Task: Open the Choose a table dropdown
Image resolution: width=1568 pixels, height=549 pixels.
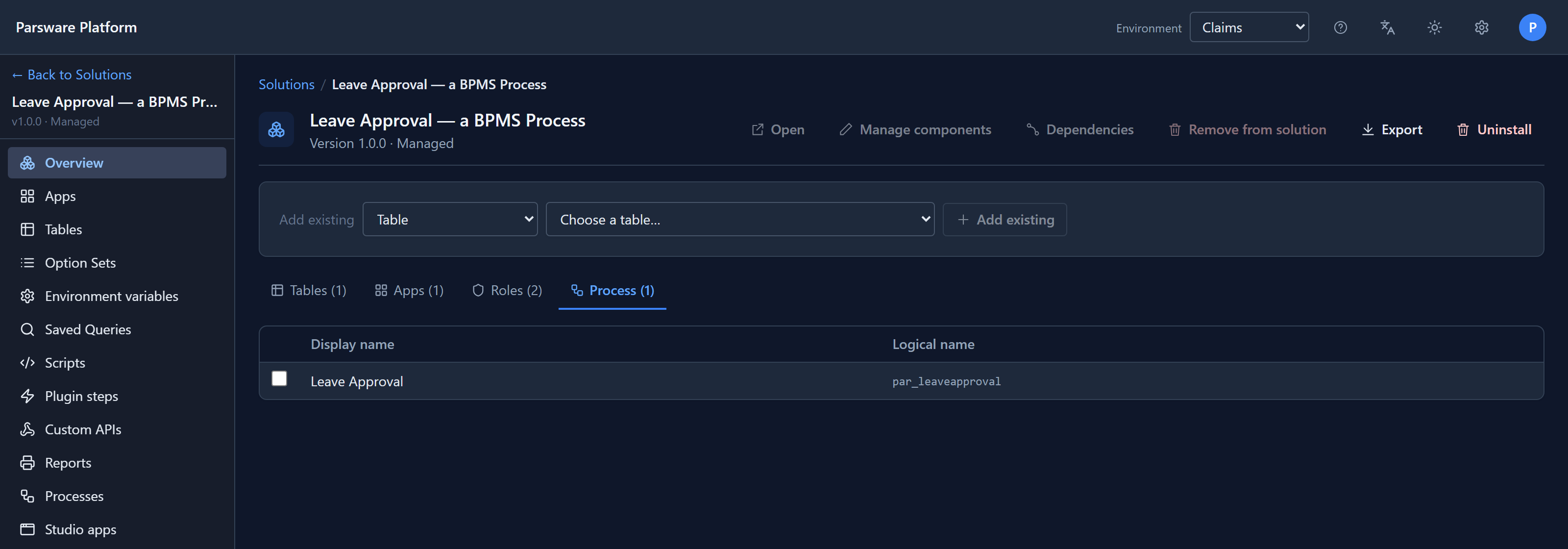Action: (739, 219)
